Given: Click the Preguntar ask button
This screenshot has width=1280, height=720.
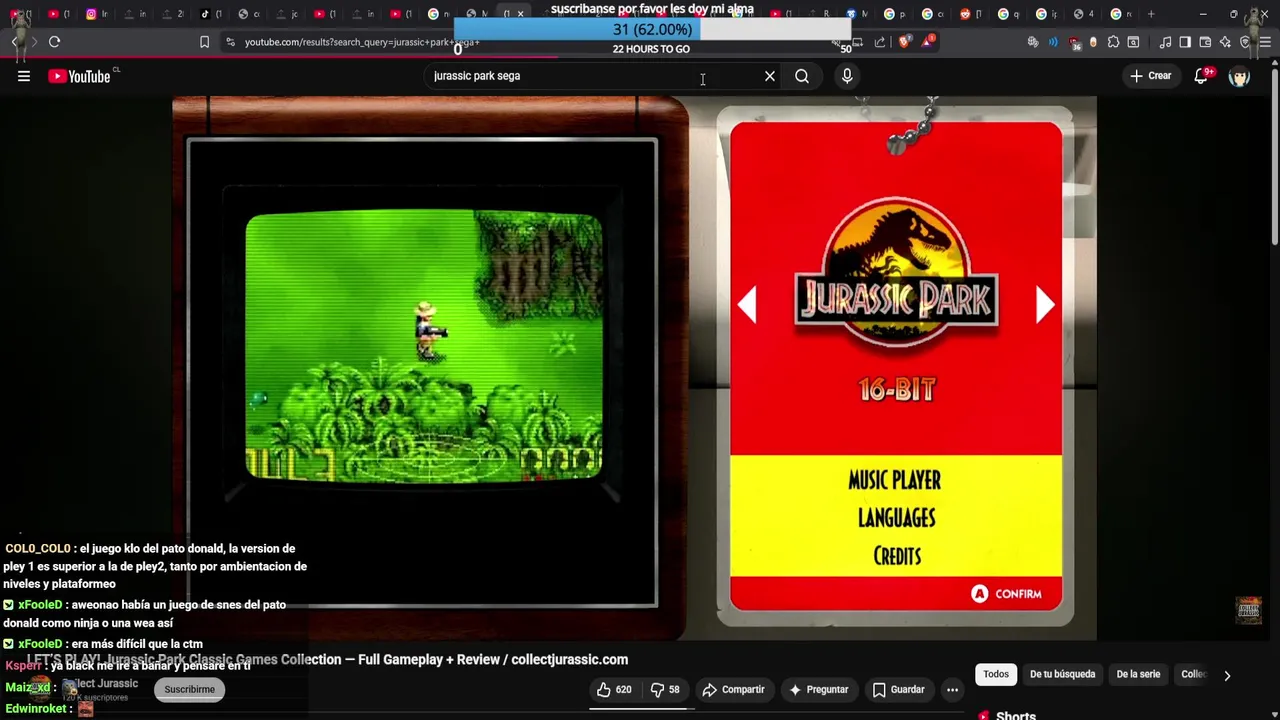Looking at the screenshot, I should 818,689.
